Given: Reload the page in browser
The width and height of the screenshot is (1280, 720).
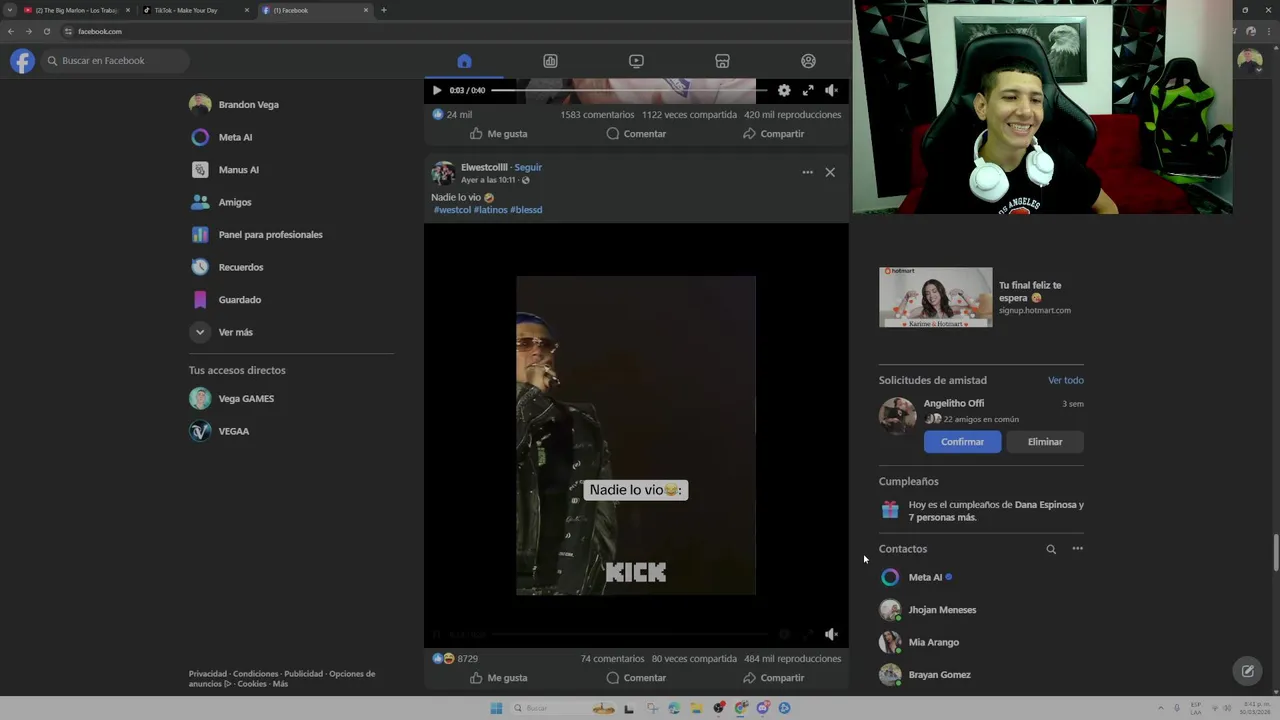Looking at the screenshot, I should [46, 31].
